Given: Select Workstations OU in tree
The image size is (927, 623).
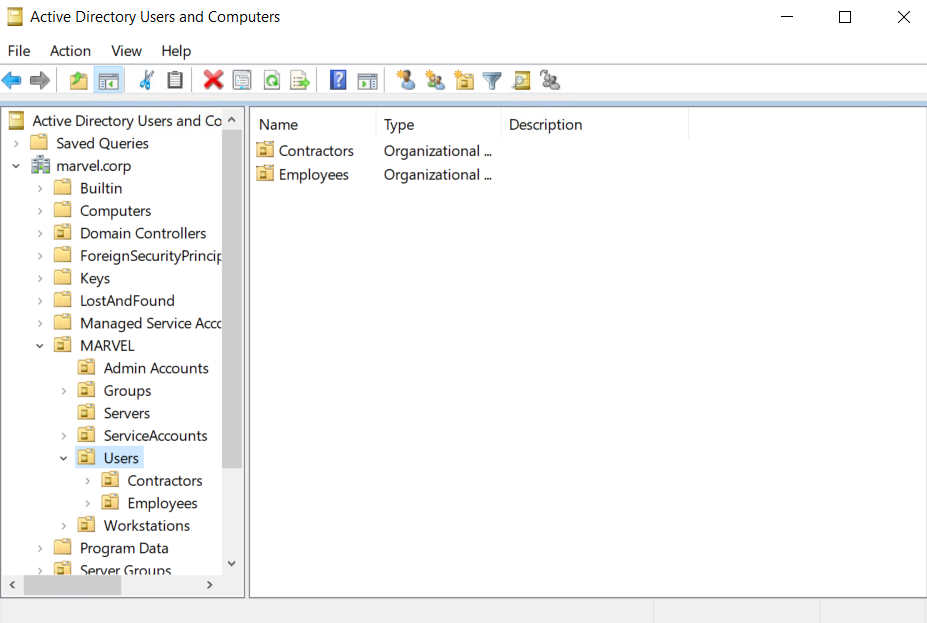Looking at the screenshot, I should [147, 525].
